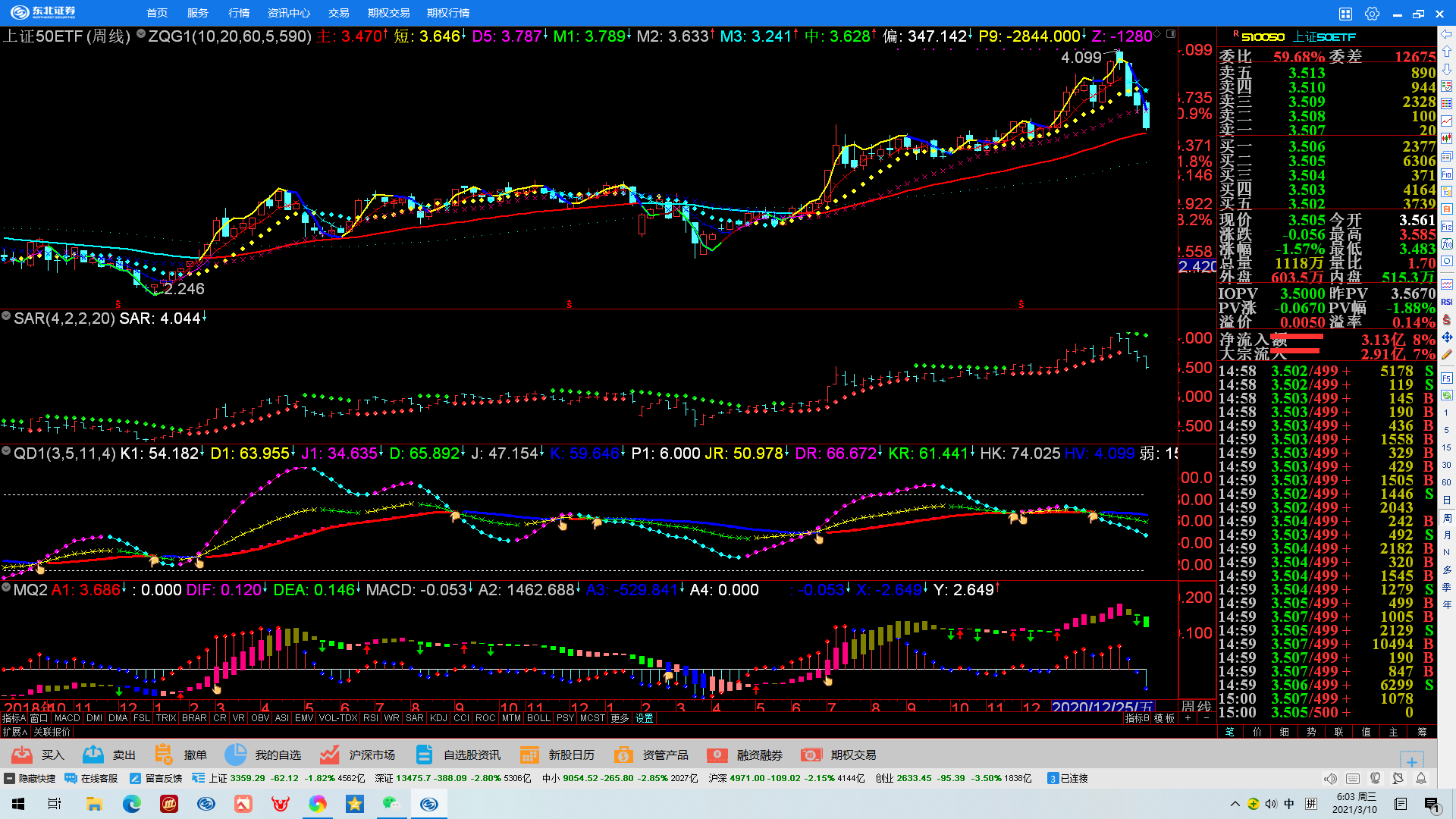Open 我的自选 watchlist pie icon

click(236, 755)
